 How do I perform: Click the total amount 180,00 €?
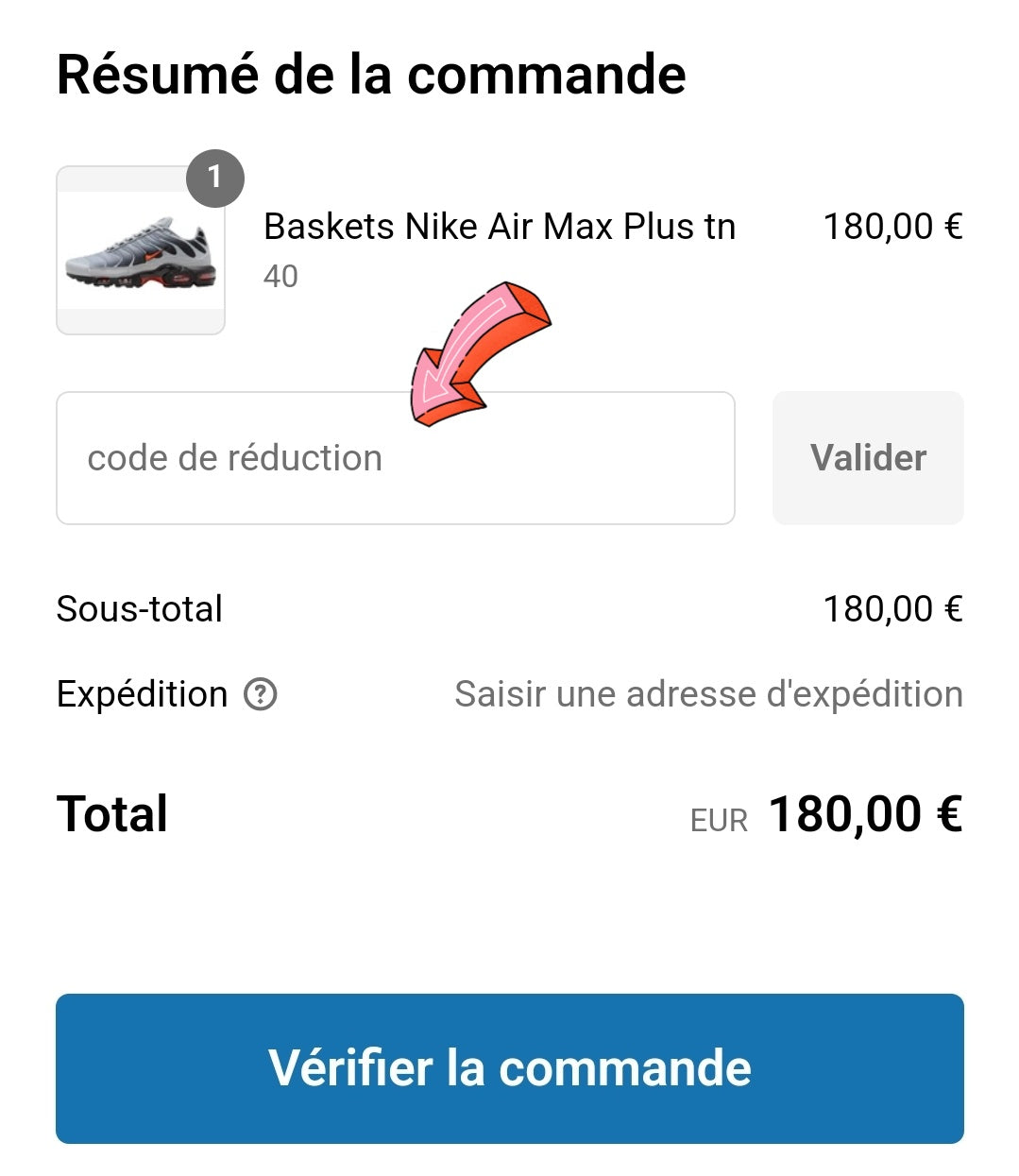click(864, 812)
